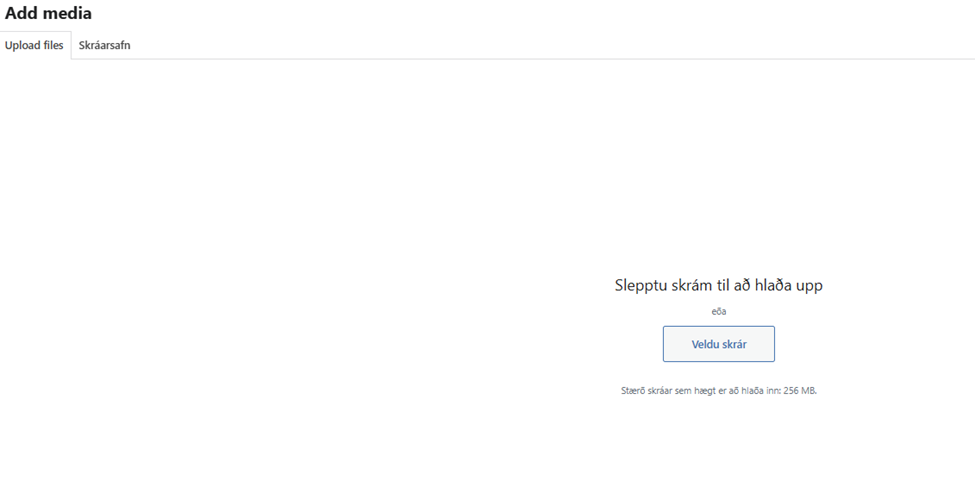This screenshot has width=975, height=481.
Task: Click the 256 MB upload size notice
Action: coord(718,391)
